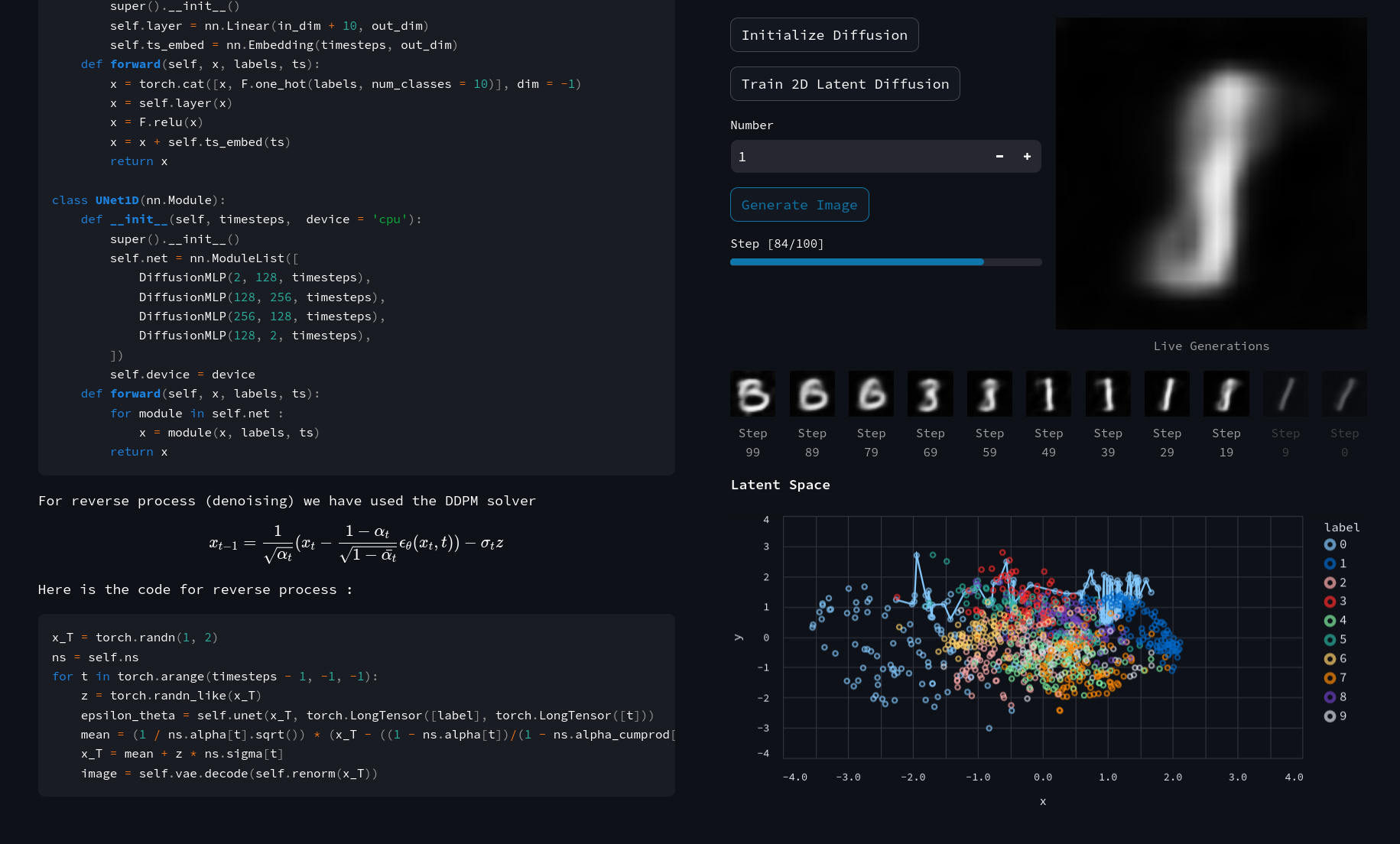Select the Step 19 generation thumbnail
Viewport: 1400px width, 844px height.
1226,394
